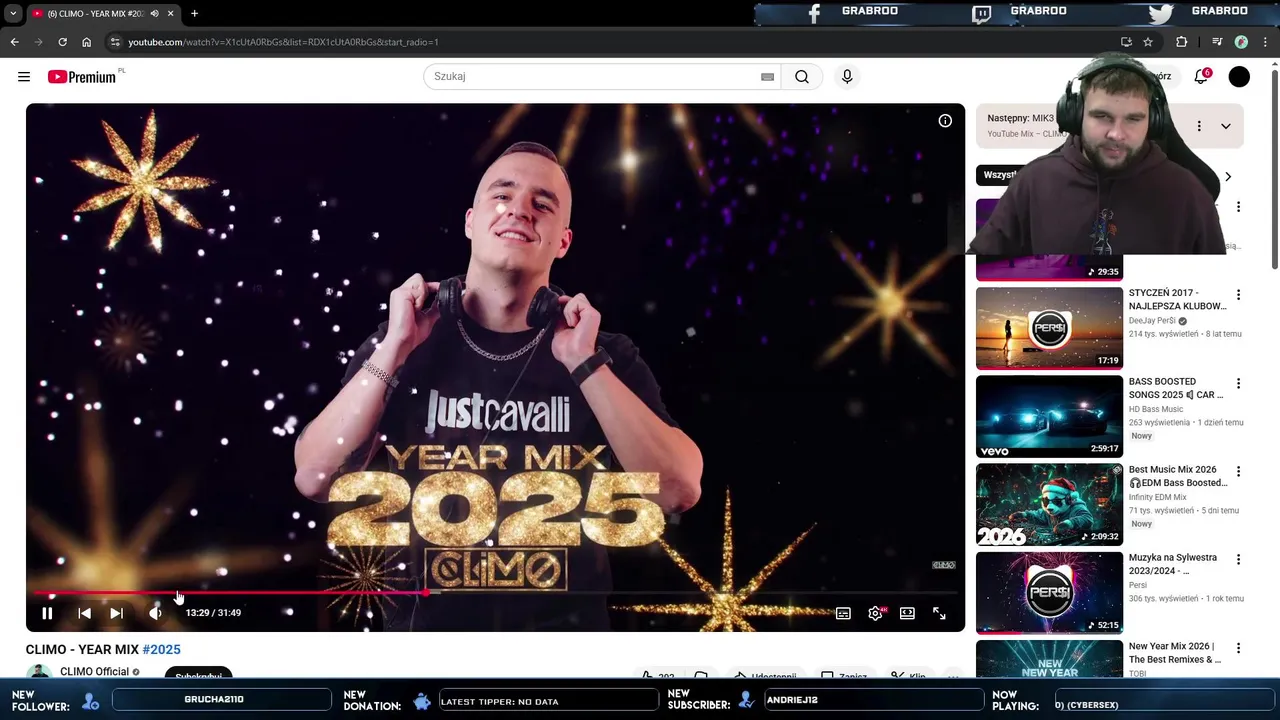This screenshot has width=1280, height=720.
Task: Open the media controls icon in the browser toolbar
Action: [x=1217, y=42]
